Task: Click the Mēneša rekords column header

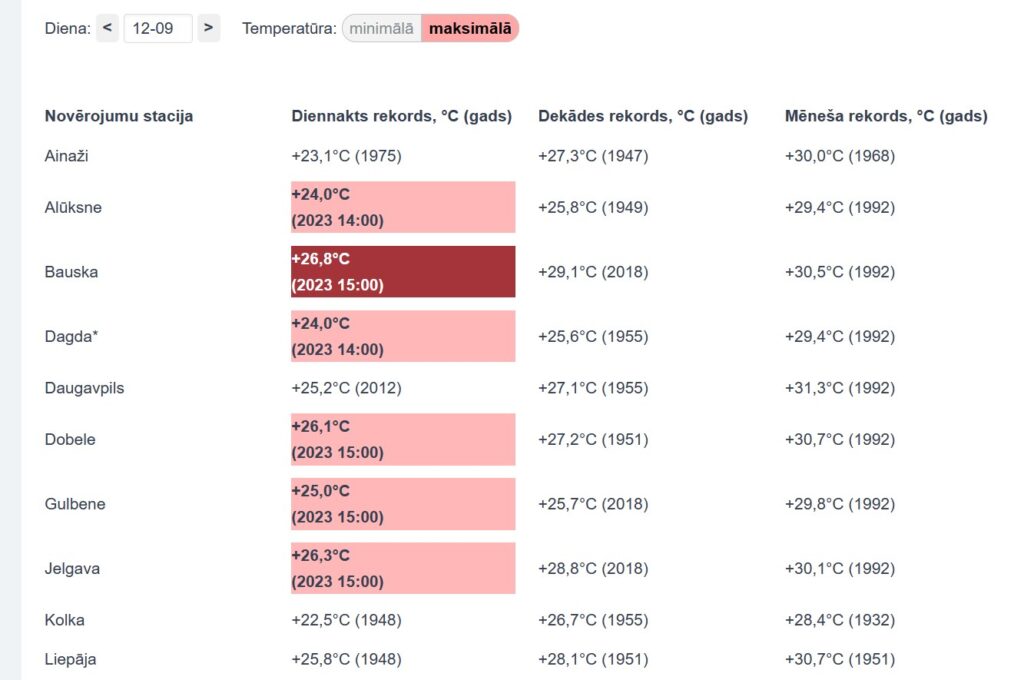Action: 886,116
